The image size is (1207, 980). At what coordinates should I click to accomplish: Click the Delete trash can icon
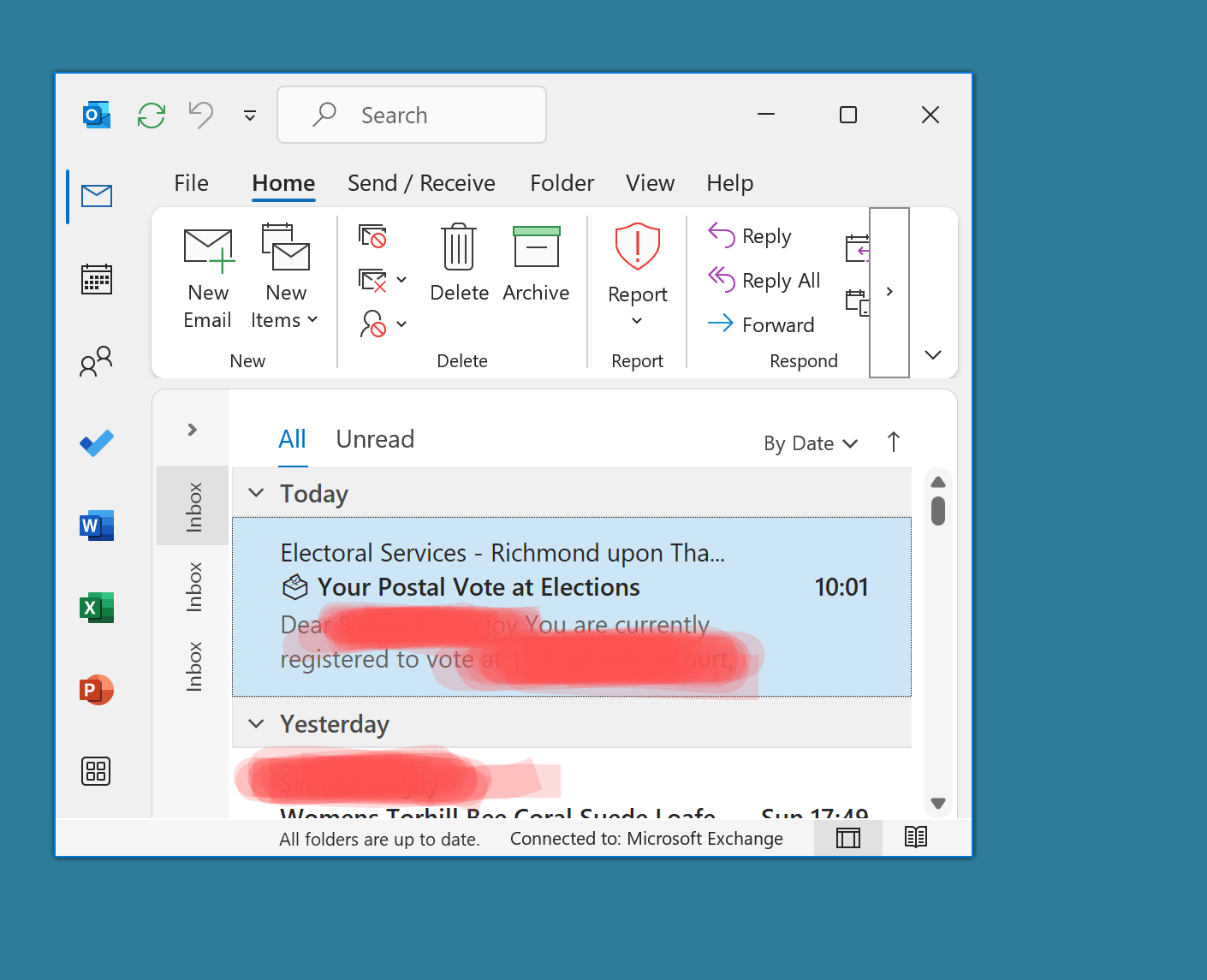click(459, 264)
